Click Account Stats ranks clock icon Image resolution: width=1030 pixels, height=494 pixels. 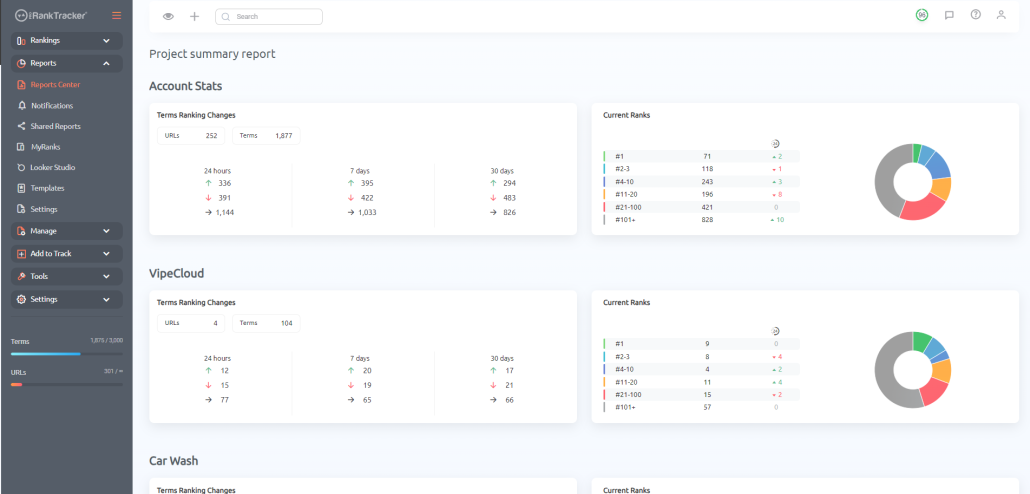pyautogui.click(x=775, y=143)
